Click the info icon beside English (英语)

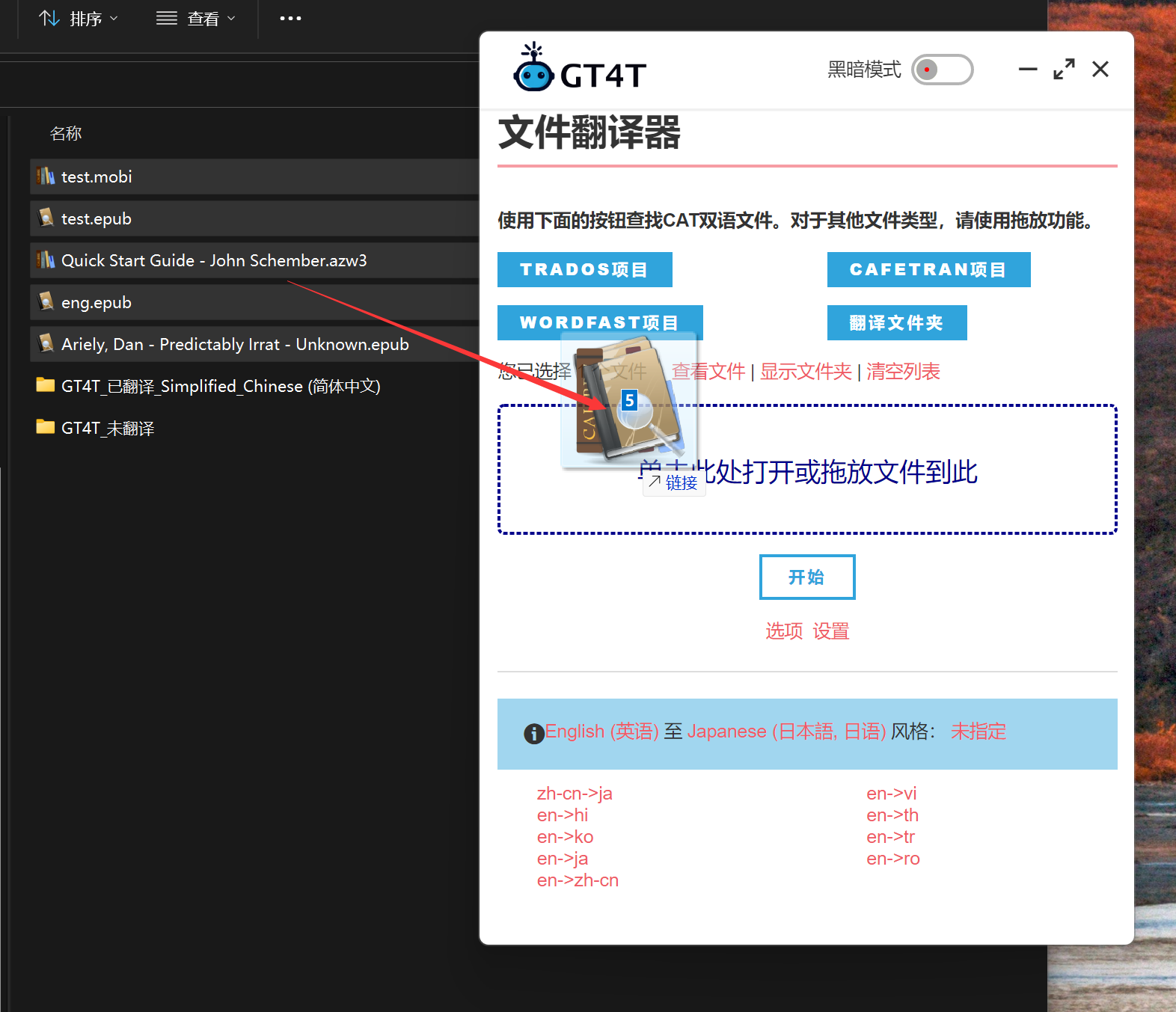pyautogui.click(x=533, y=734)
